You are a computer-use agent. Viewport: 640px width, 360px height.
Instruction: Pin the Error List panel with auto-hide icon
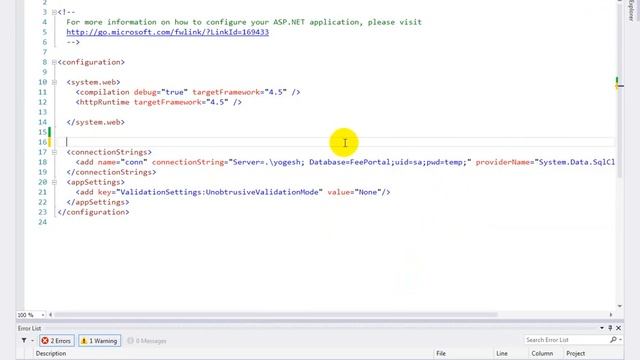610,328
